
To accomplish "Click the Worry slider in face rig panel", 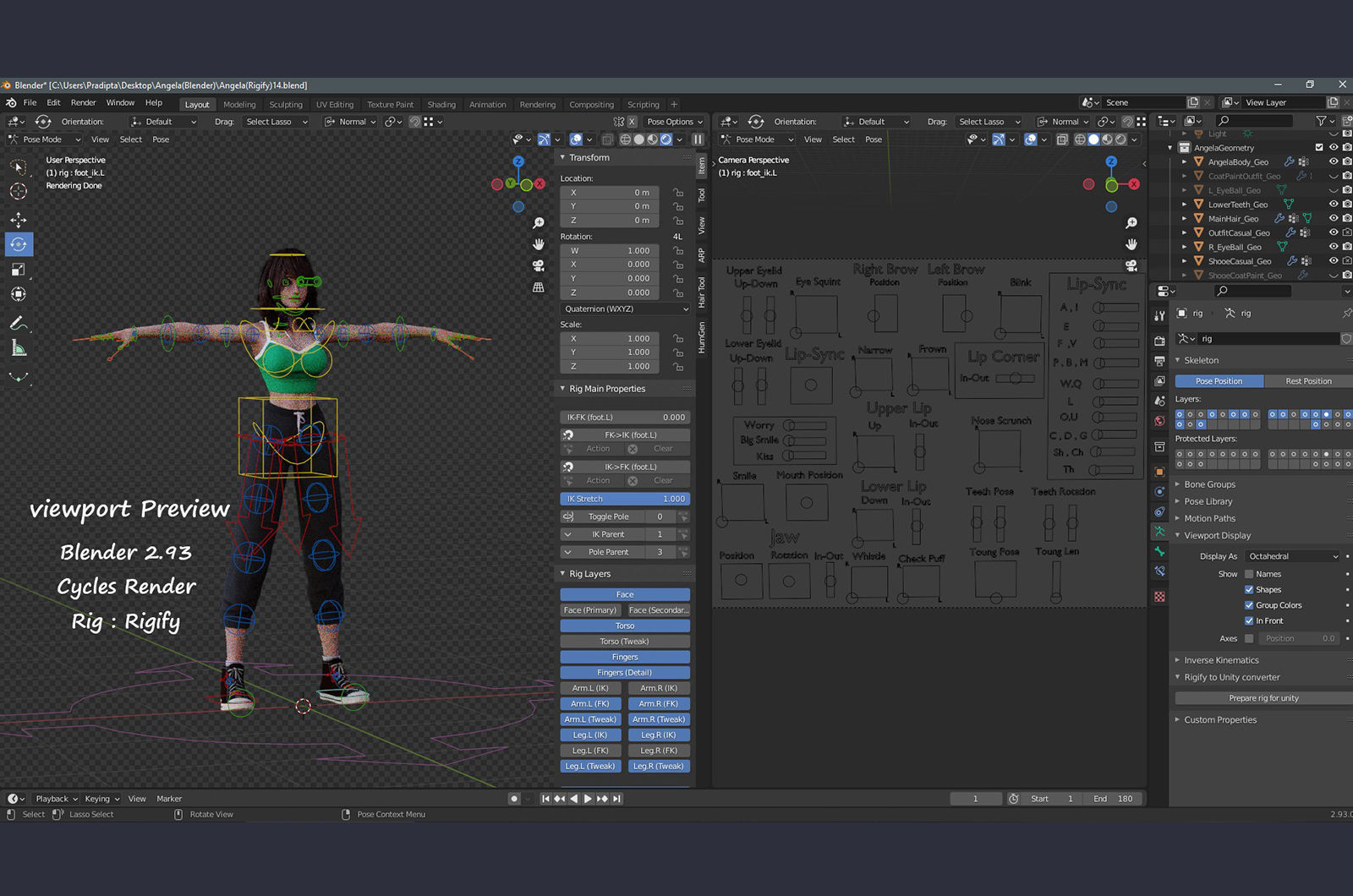I will pyautogui.click(x=804, y=425).
